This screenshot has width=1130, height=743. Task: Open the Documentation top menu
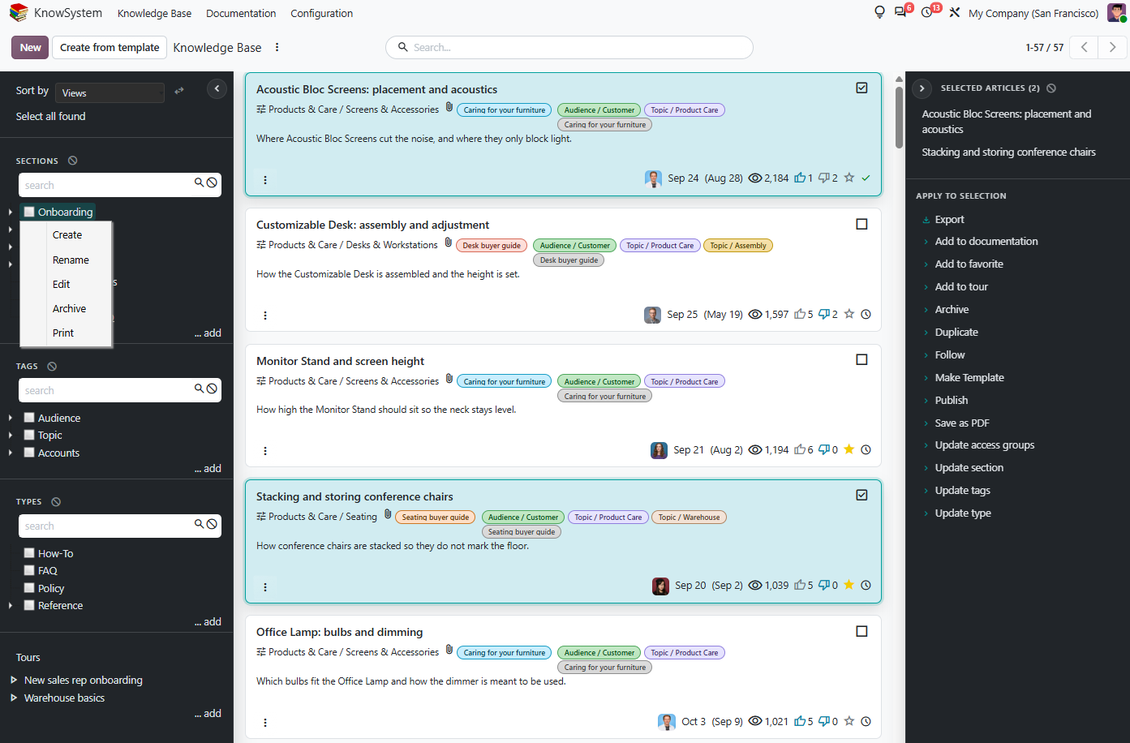tap(241, 13)
